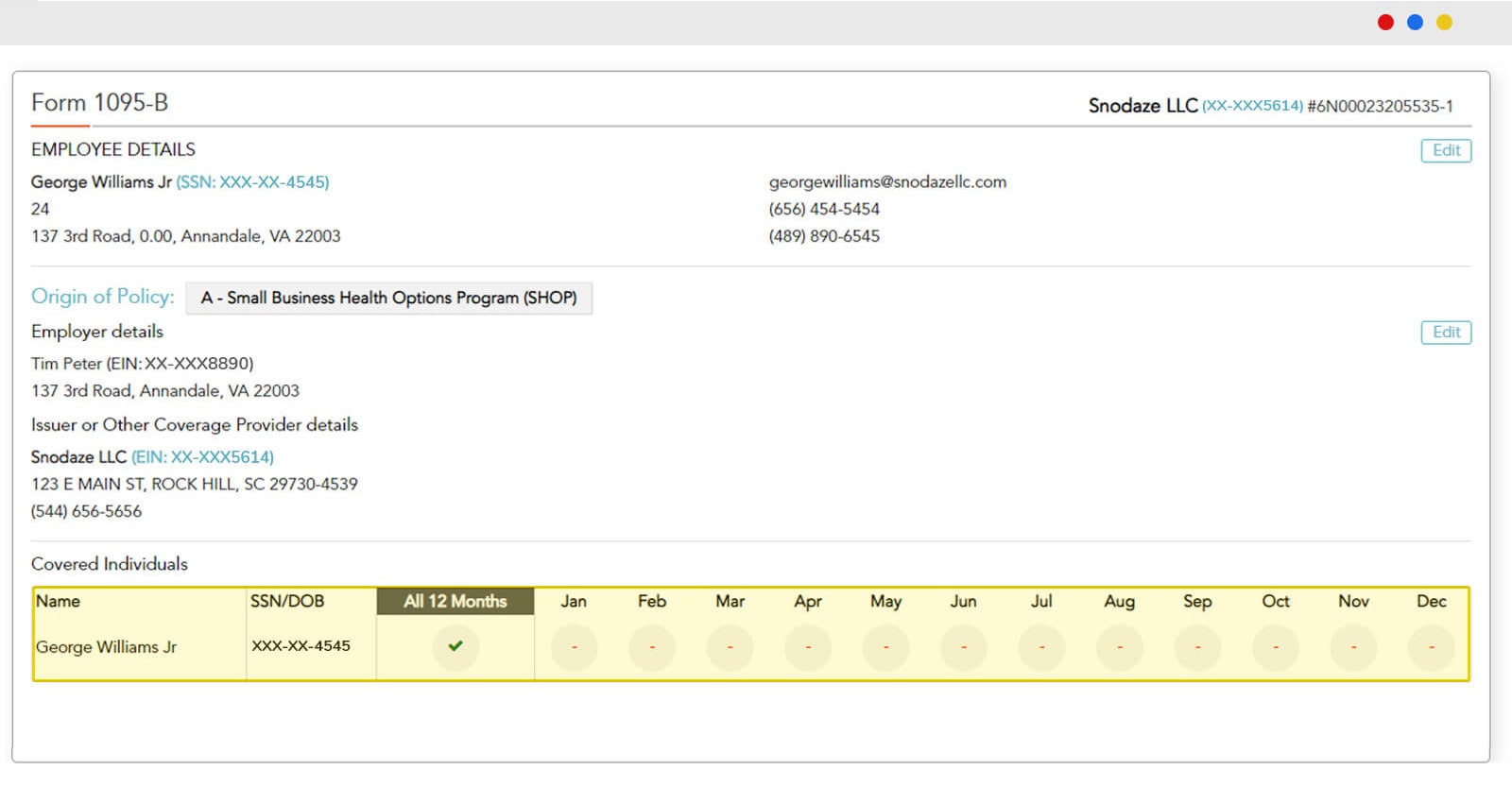Image resolution: width=1512 pixels, height=787 pixels.
Task: Toggle the All 12 Months checkmark
Action: [455, 647]
